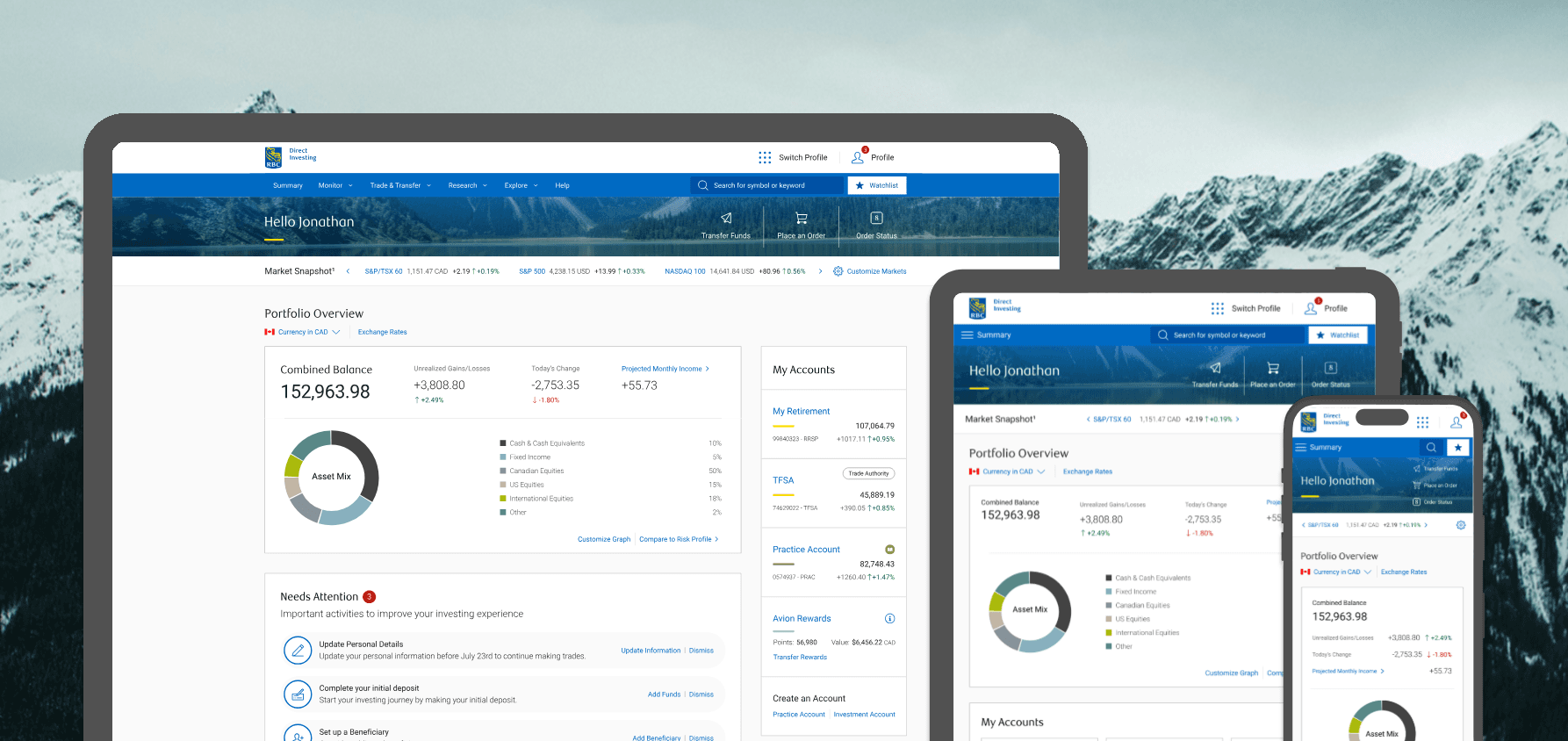Open Practice Account link in My Accounts
The width and height of the screenshot is (1568, 741).
pyautogui.click(x=806, y=550)
